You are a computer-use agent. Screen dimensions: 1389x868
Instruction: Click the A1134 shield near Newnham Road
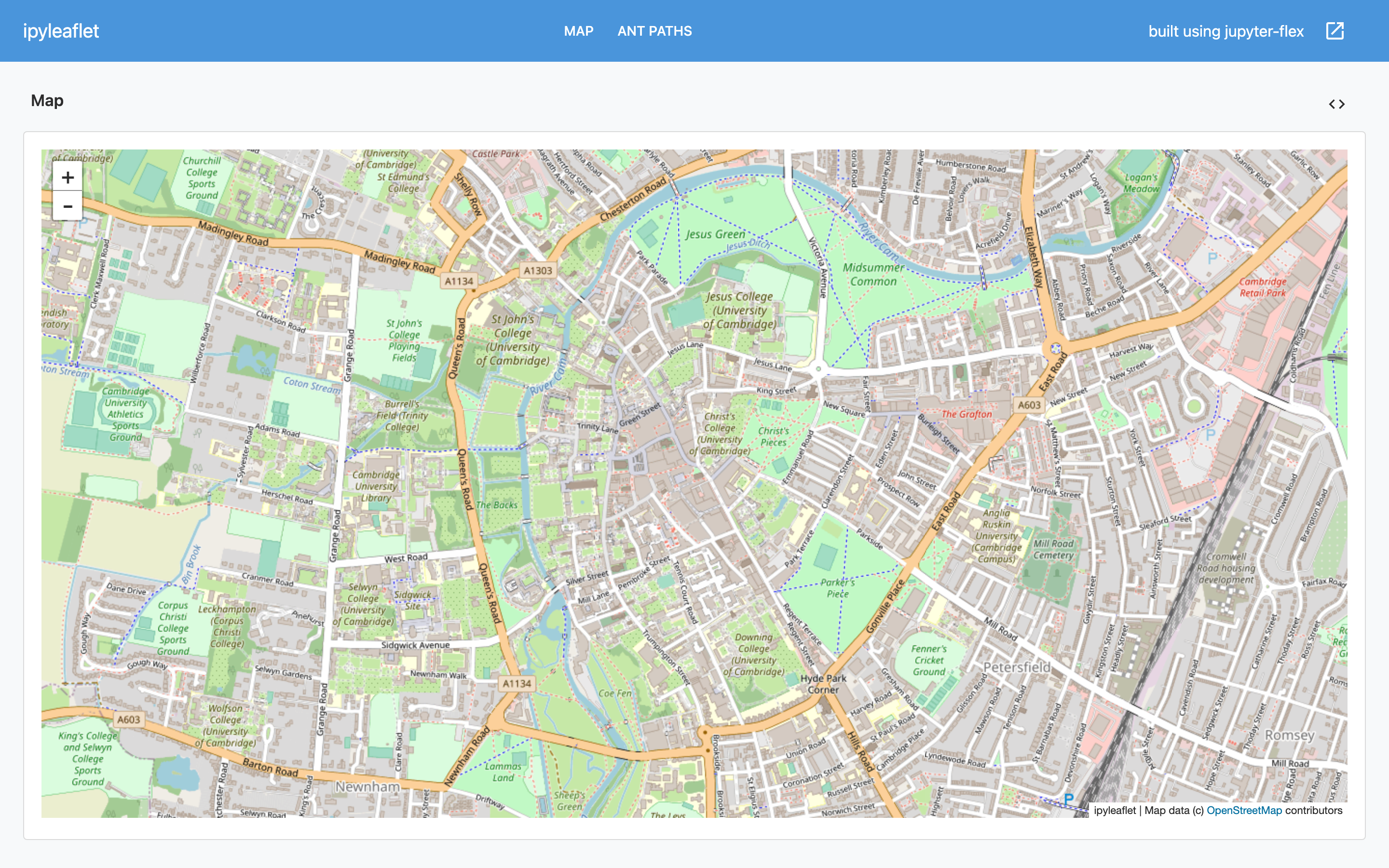517,683
